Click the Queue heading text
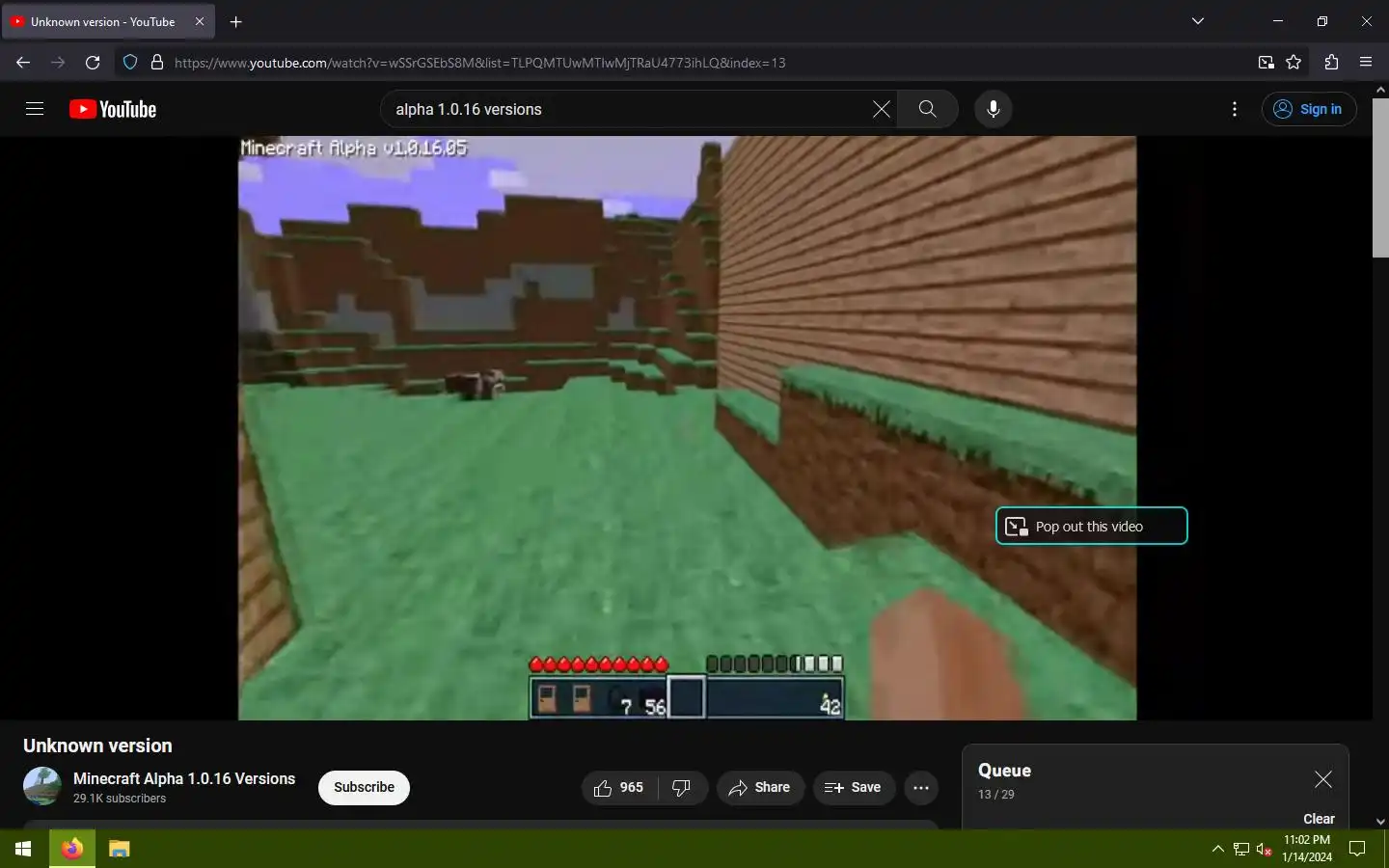Image resolution: width=1389 pixels, height=868 pixels. (x=1004, y=771)
